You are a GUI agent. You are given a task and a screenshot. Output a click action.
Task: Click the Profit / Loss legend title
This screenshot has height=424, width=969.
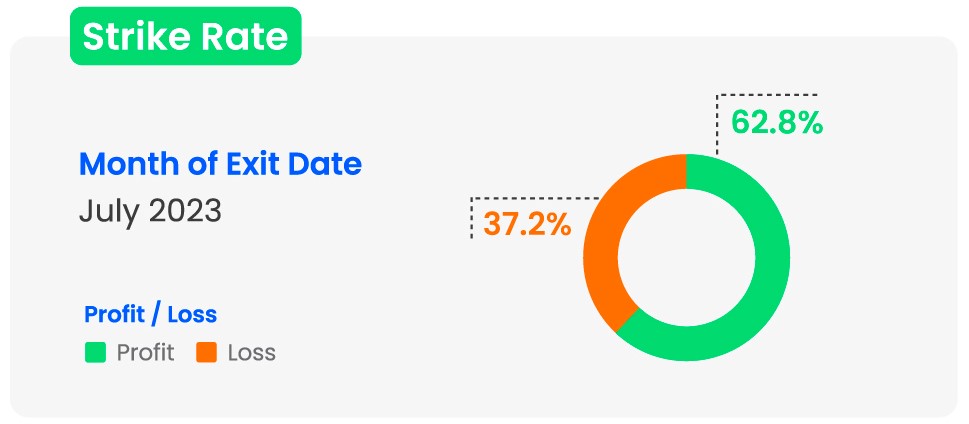(150, 314)
